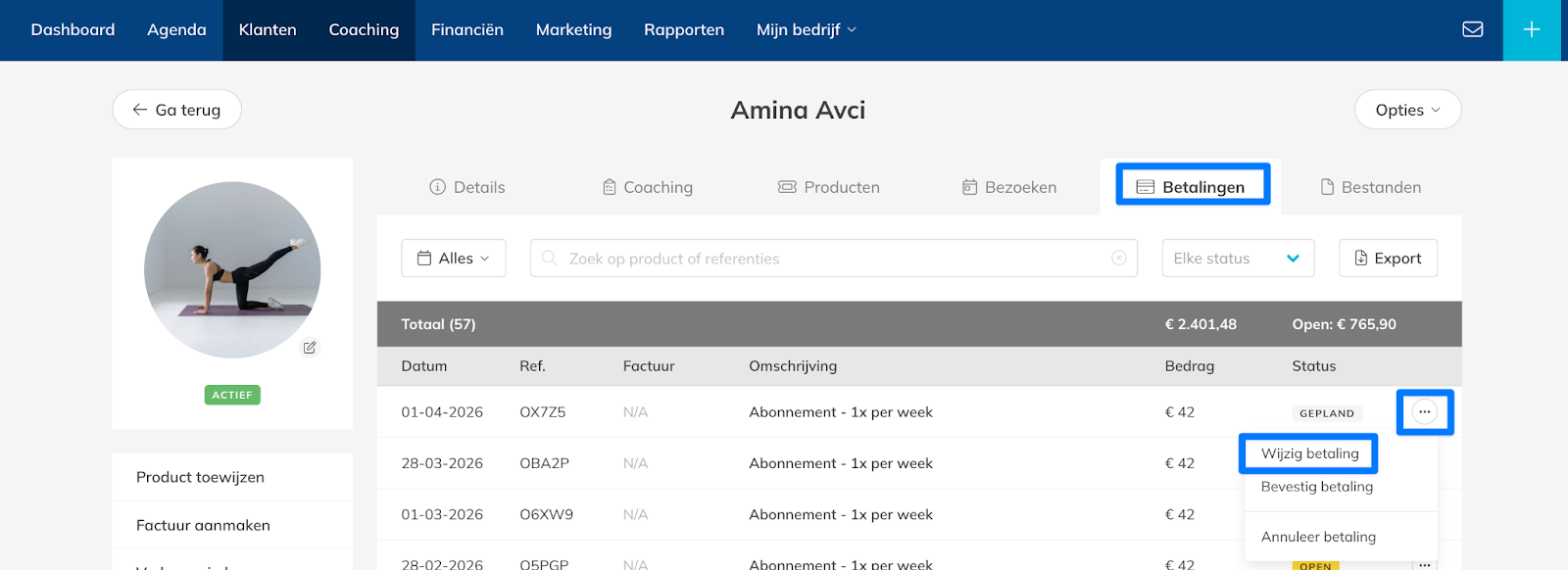
Task: Open the Details tab
Action: [x=467, y=187]
